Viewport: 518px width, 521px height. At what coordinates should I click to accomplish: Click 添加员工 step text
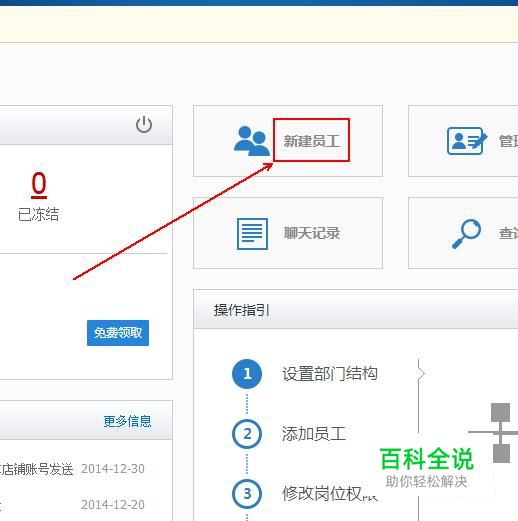click(314, 434)
